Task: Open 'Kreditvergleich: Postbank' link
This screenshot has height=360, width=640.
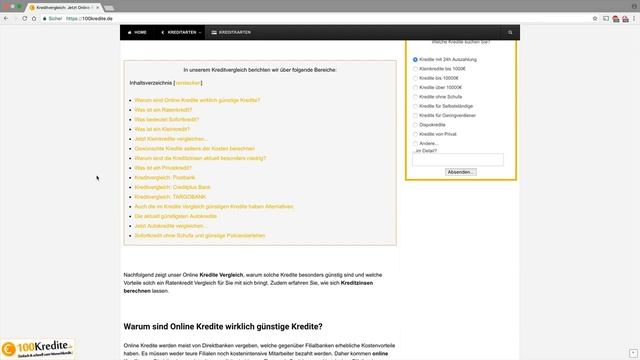Action: 164,178
